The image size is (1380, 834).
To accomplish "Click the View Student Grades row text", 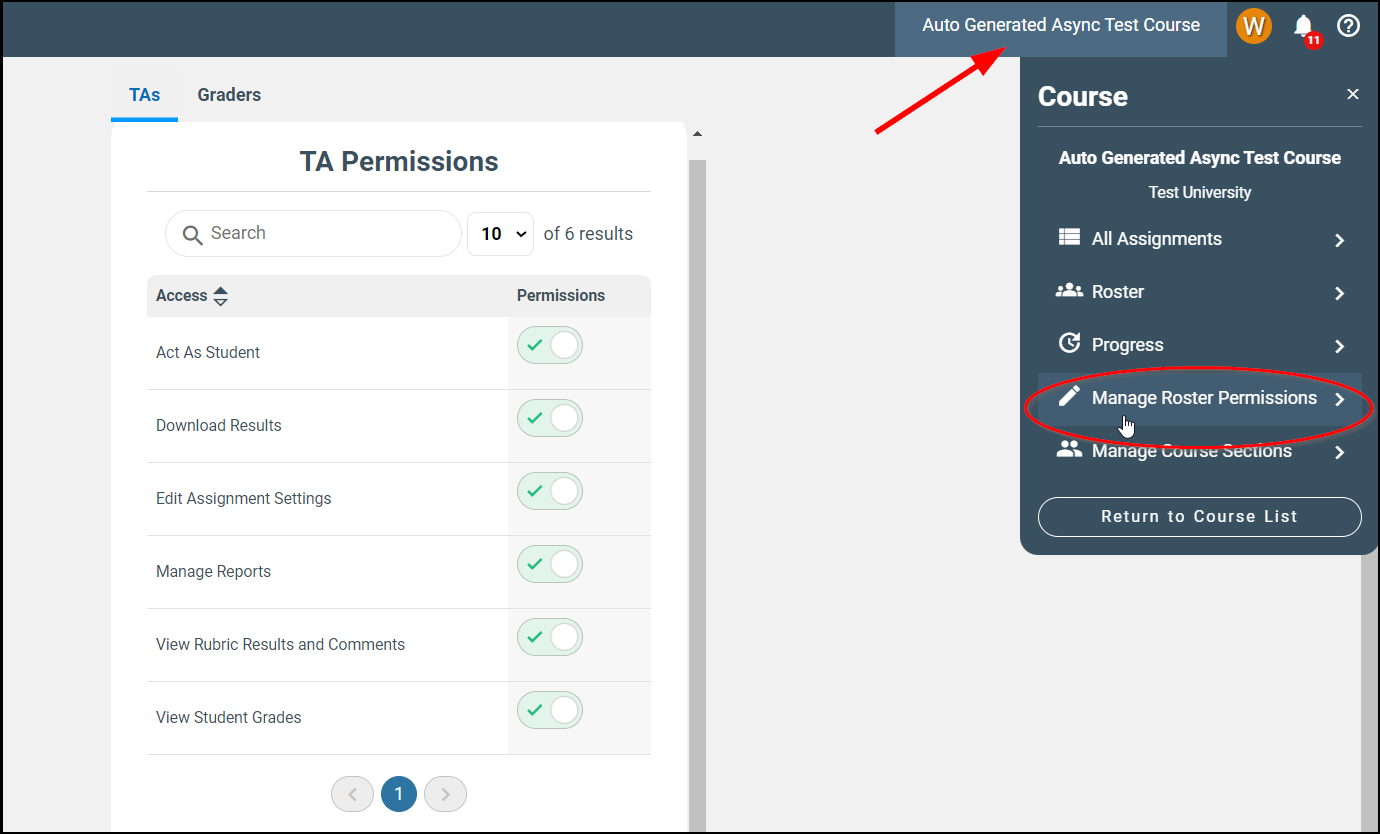I will click(x=229, y=718).
